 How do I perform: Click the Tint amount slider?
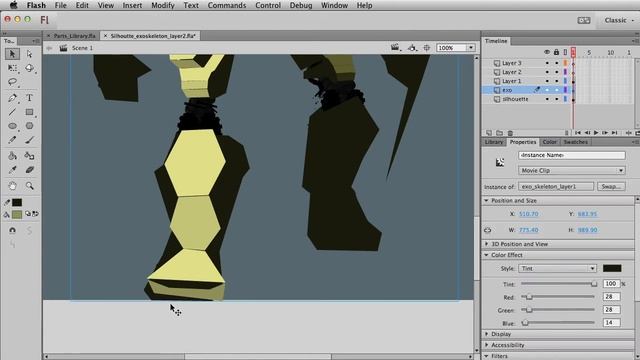pyautogui.click(x=558, y=284)
